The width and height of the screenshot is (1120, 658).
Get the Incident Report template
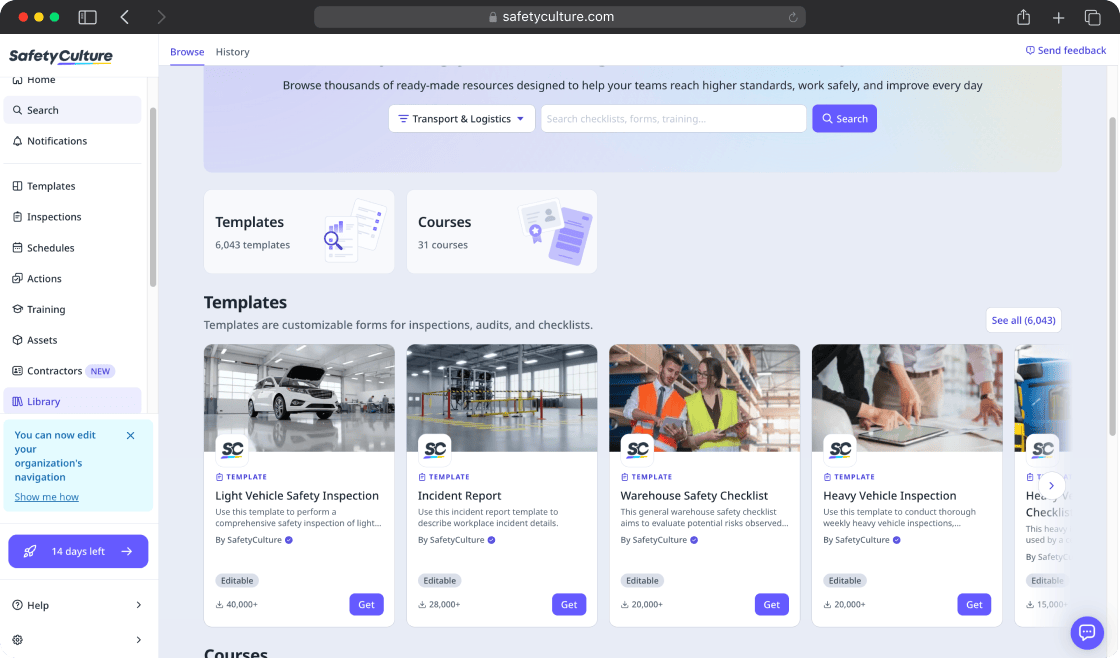(569, 604)
